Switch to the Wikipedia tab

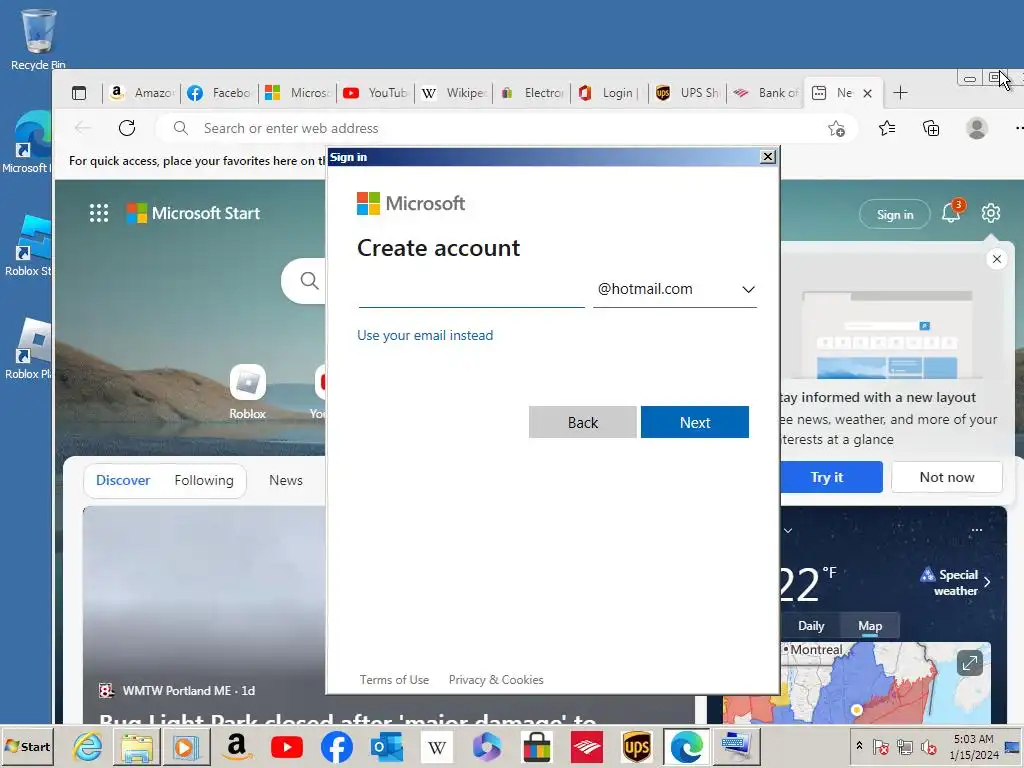click(x=454, y=93)
